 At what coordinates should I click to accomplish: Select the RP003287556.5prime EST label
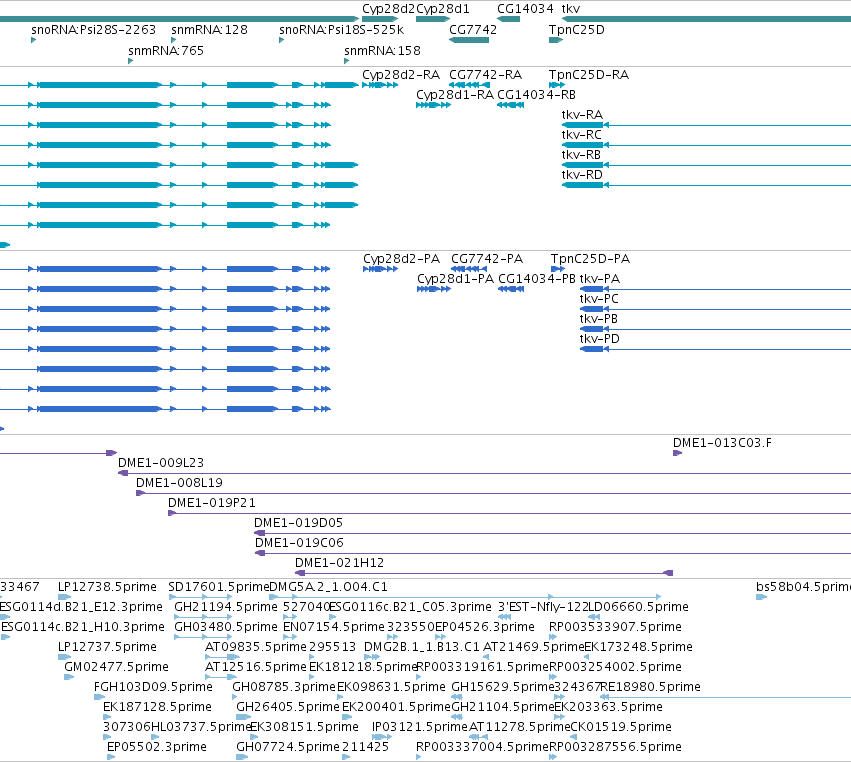(615, 748)
